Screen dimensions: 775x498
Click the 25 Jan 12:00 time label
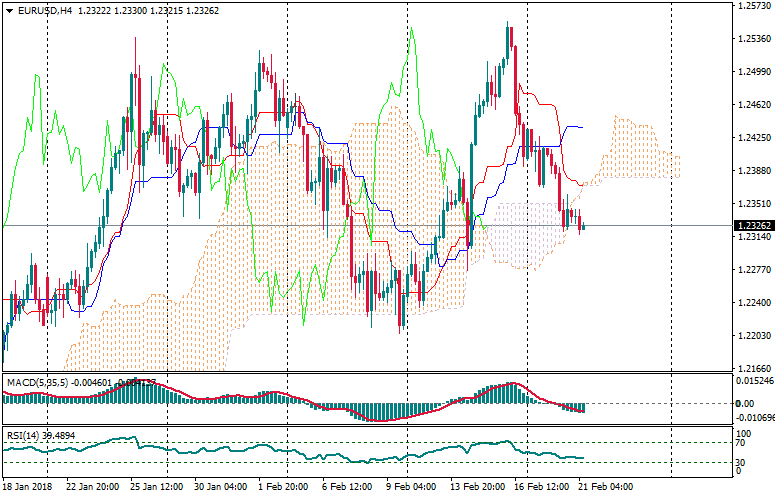point(158,486)
